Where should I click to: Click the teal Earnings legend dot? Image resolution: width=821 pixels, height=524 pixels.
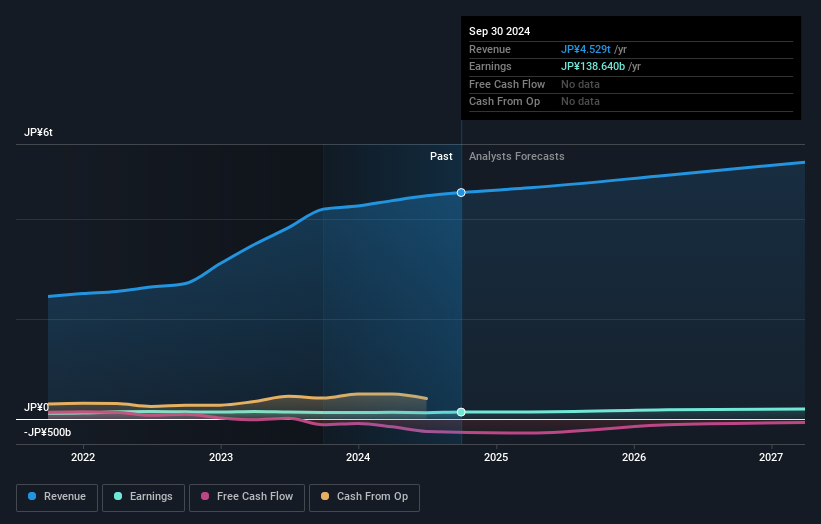(x=118, y=496)
